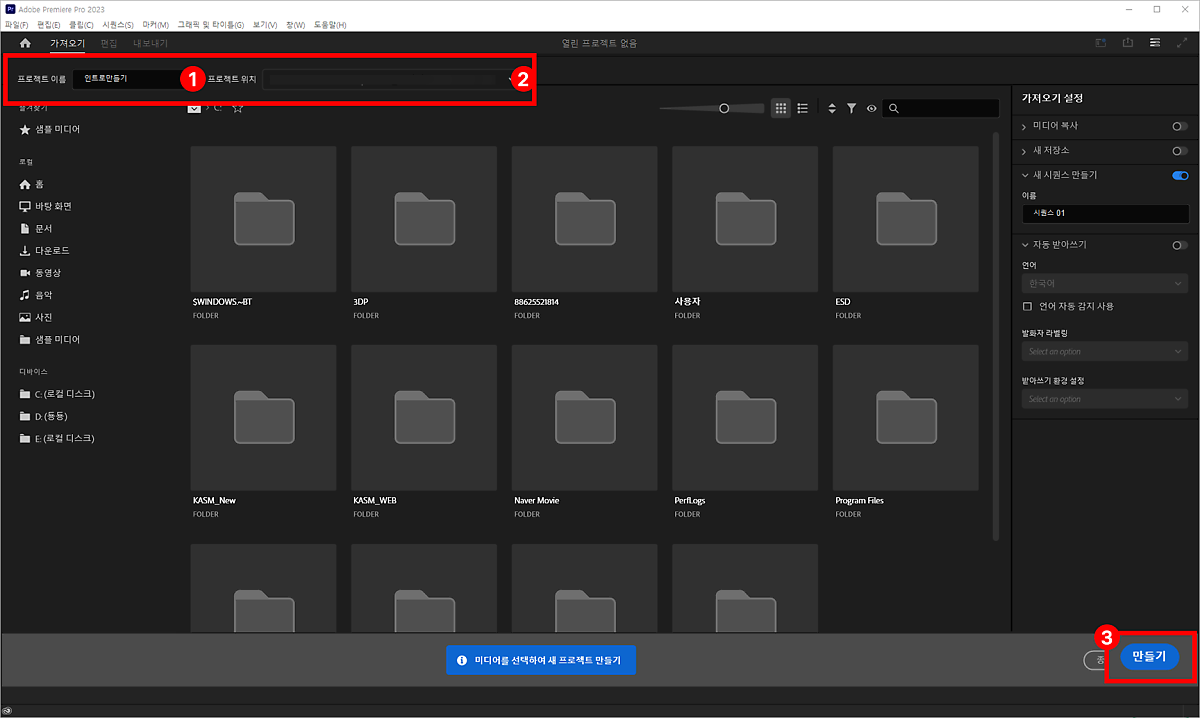Screen dimensions: 1200x718
Task: Open the 파일(F) menu
Action: click(x=17, y=24)
